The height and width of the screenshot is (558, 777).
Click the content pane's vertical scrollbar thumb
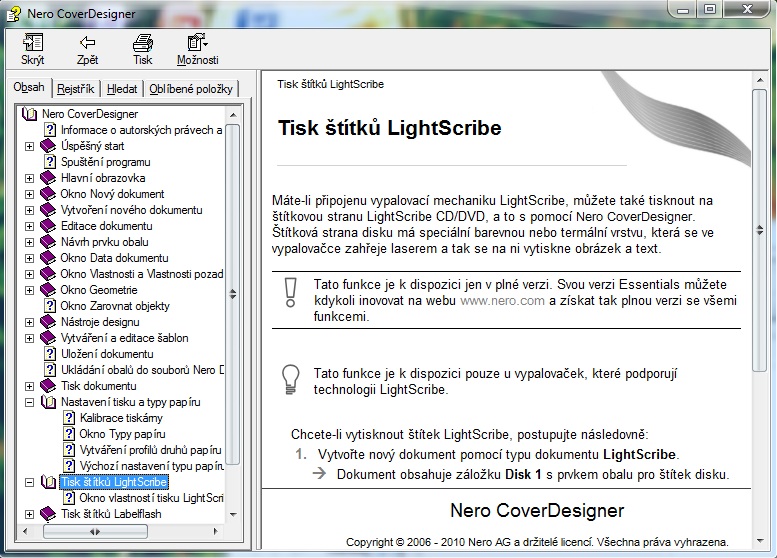pos(759,230)
